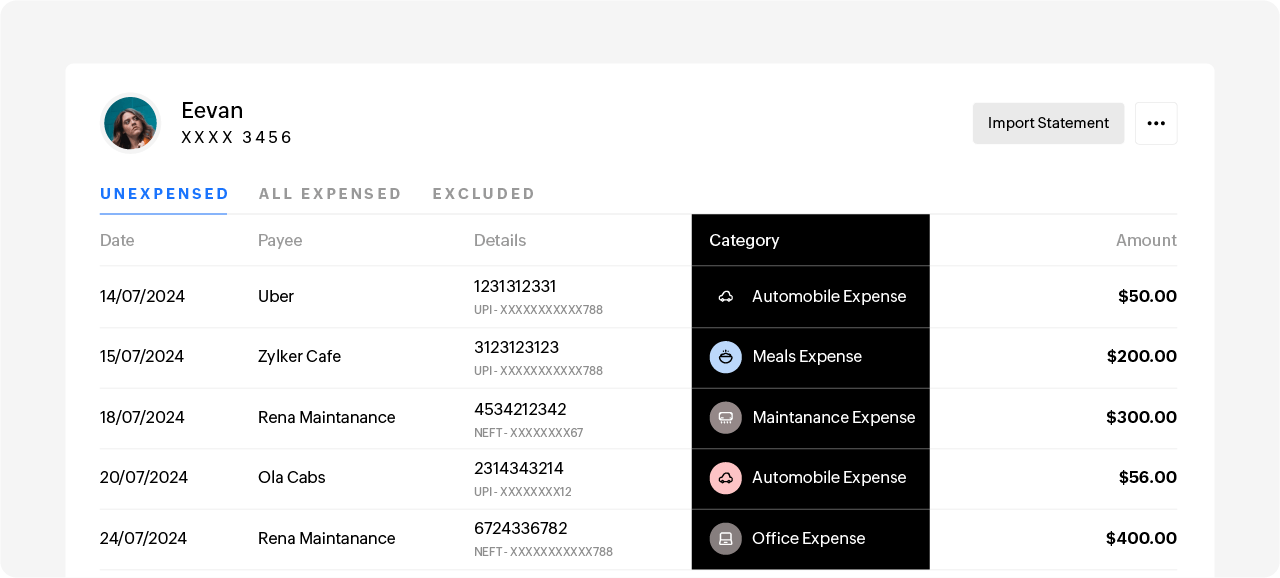Click the Maintanance Expense category icon
Image resolution: width=1280 pixels, height=578 pixels.
click(726, 418)
